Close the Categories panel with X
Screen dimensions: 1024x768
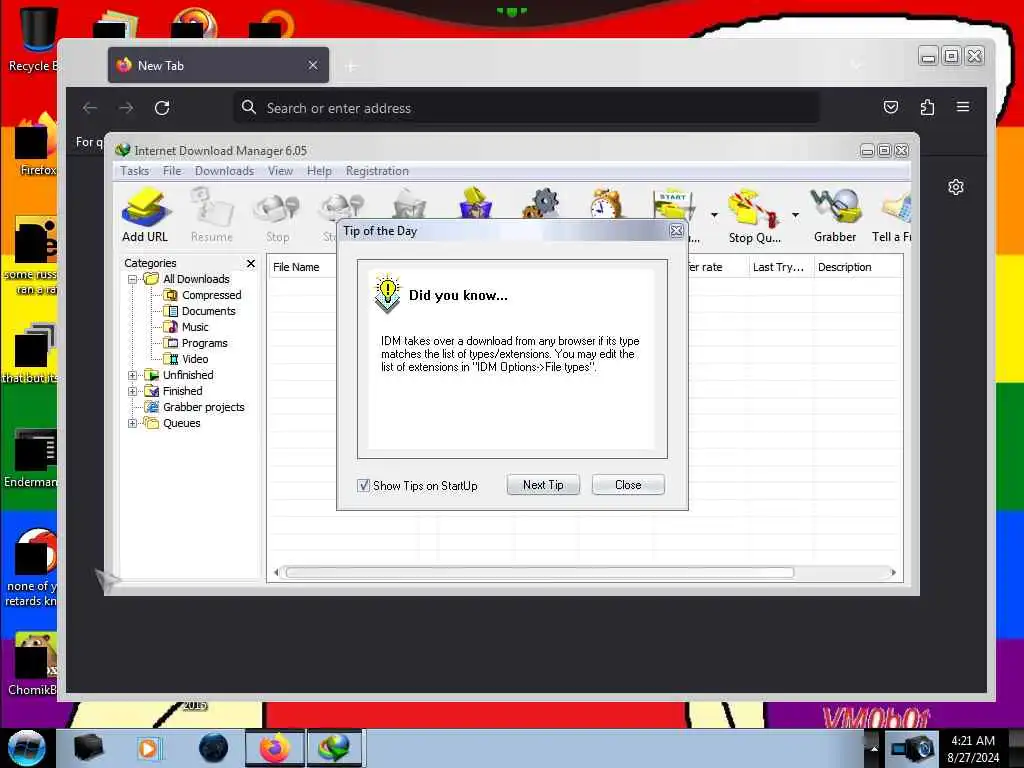point(251,263)
